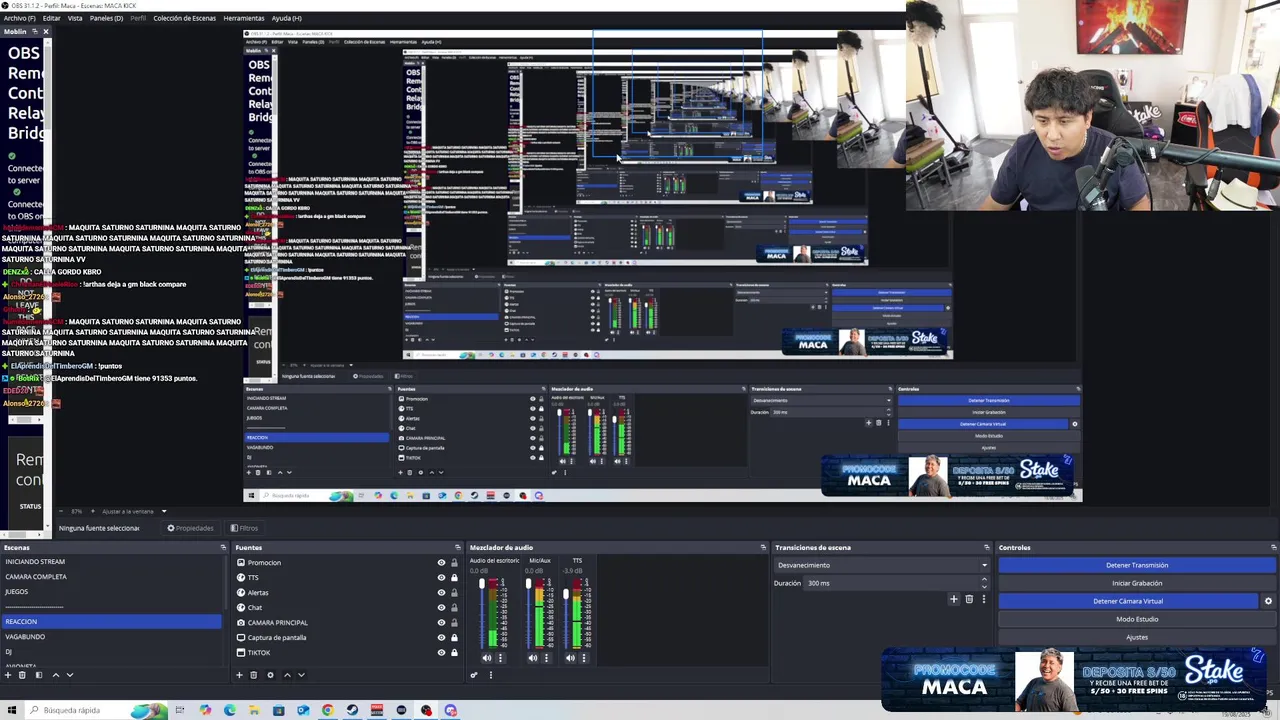Hide the TTS source eye icon
This screenshot has width=1280, height=720.
point(441,578)
